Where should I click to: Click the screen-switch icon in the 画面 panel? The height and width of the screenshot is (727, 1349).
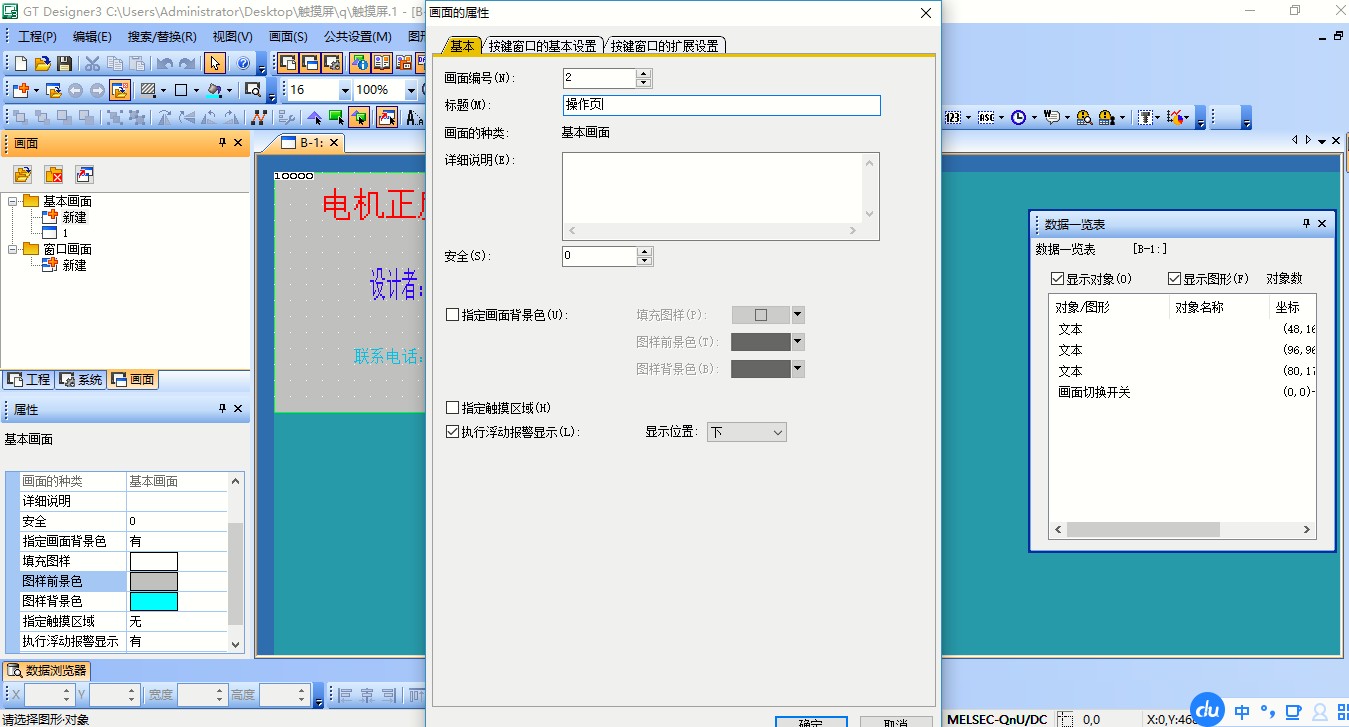(85, 174)
